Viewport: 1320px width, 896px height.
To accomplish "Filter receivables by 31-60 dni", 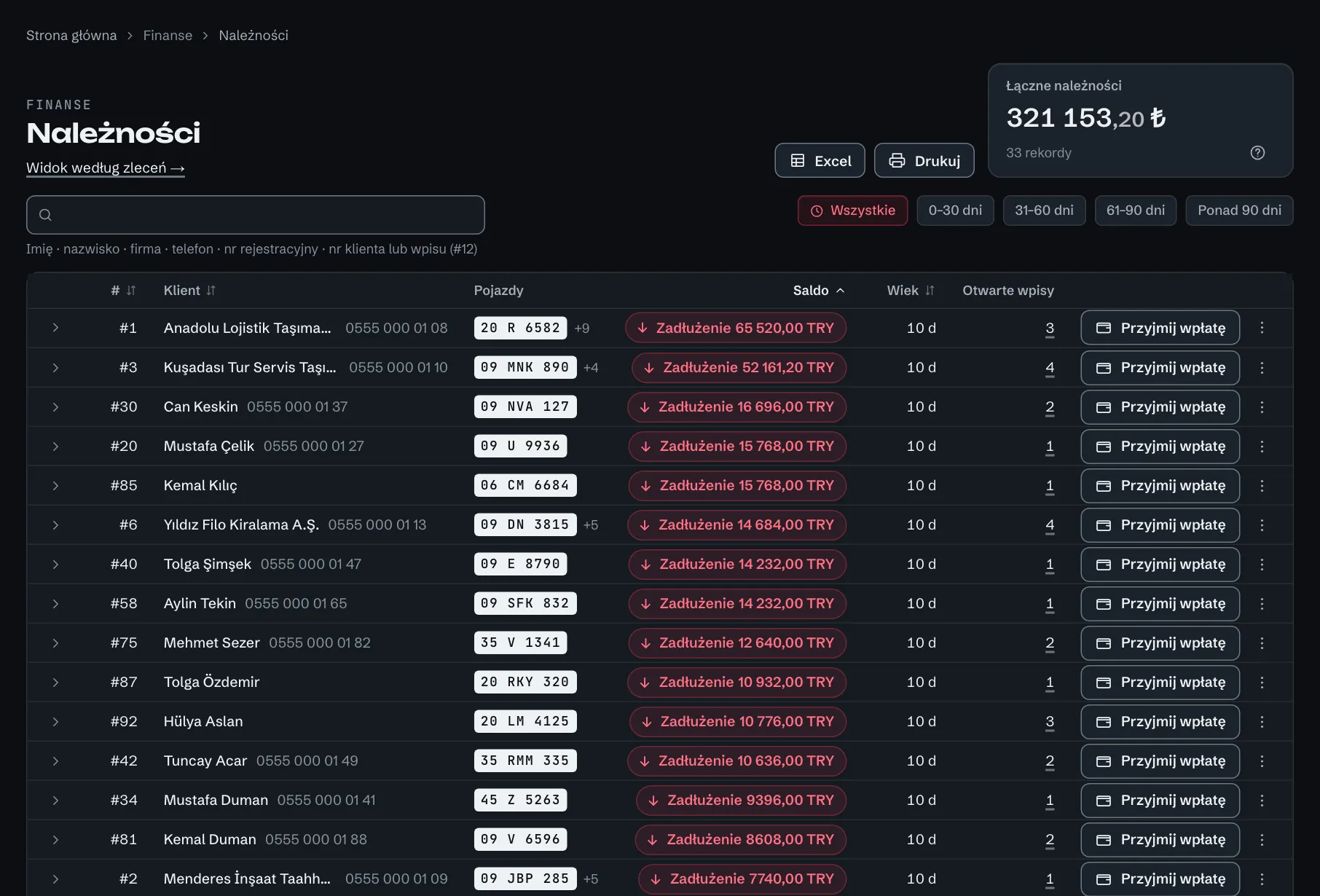I will click(x=1044, y=211).
